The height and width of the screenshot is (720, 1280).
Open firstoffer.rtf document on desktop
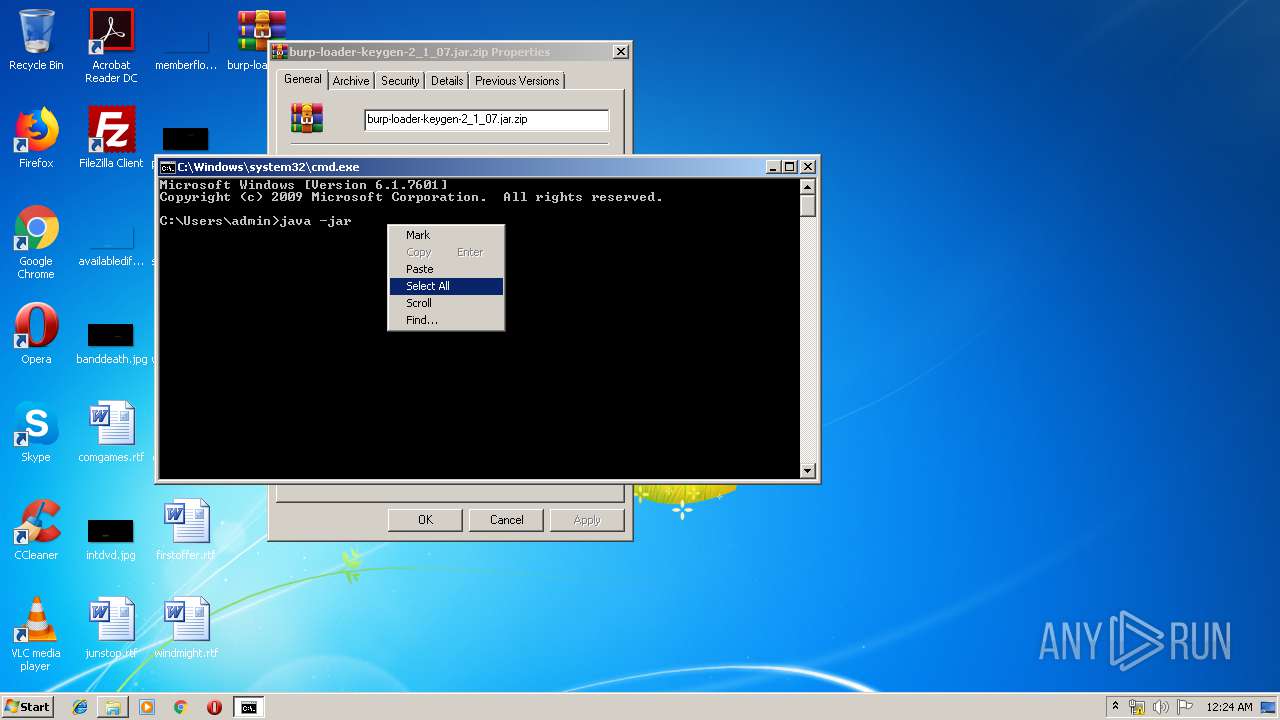(186, 530)
